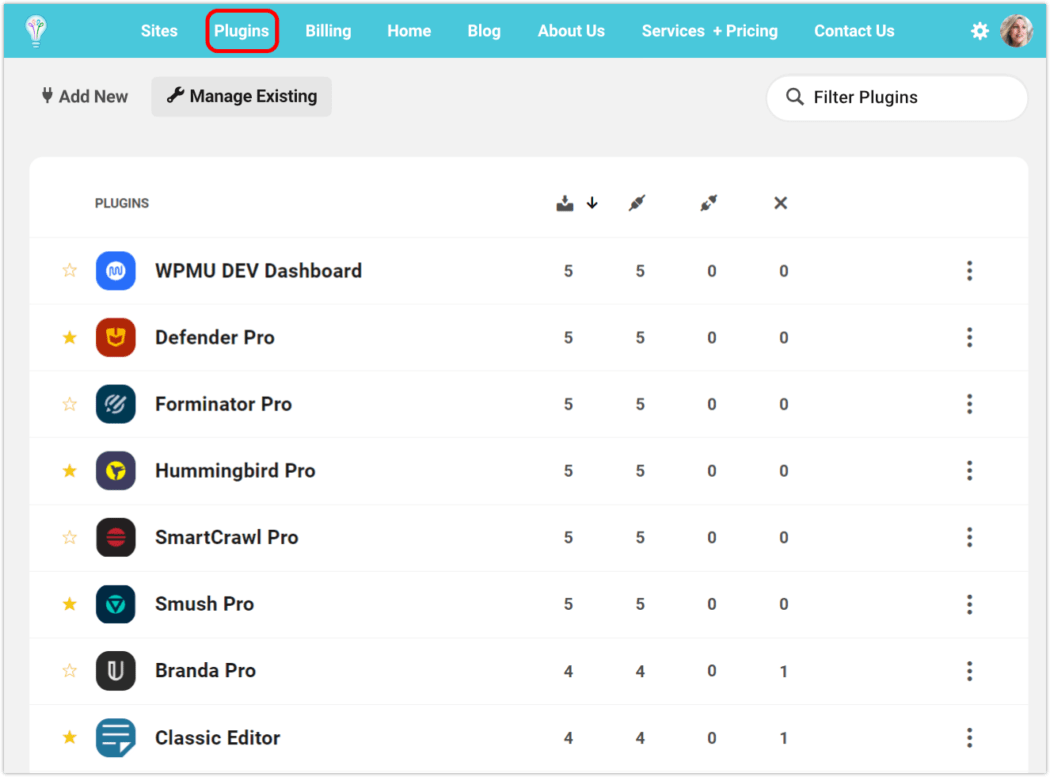1050x777 pixels.
Task: Unfavorite Smush Pro using its star
Action: click(x=70, y=604)
